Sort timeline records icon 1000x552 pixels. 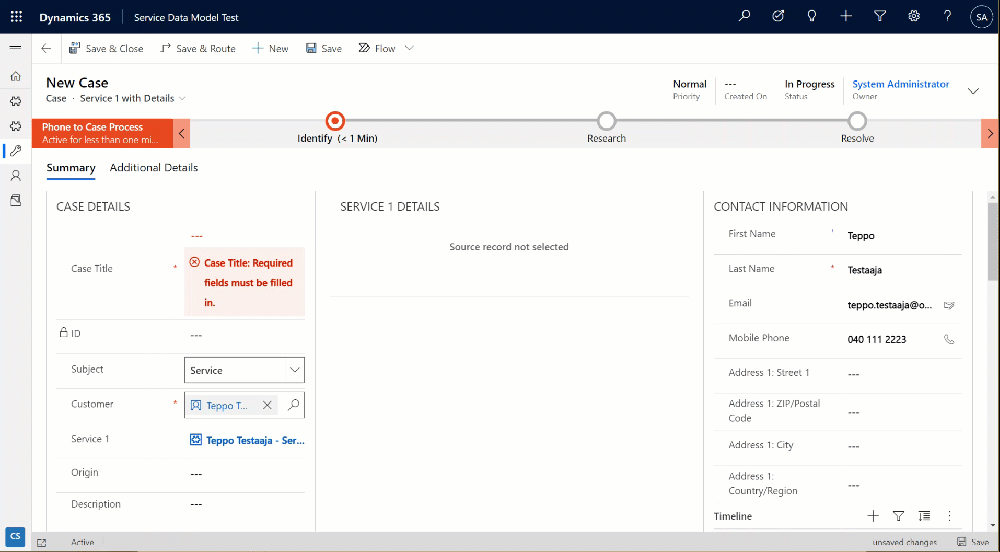pyautogui.click(x=924, y=516)
